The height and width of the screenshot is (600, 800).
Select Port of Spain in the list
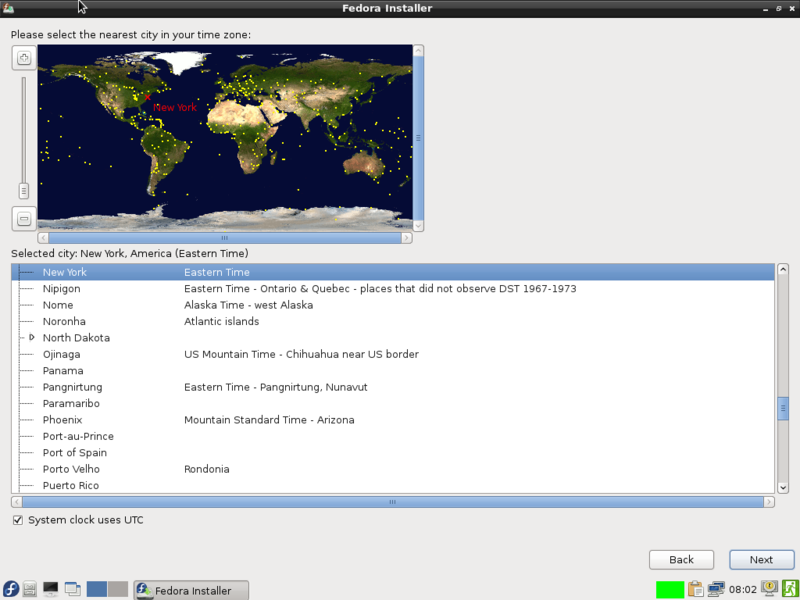click(392, 453)
